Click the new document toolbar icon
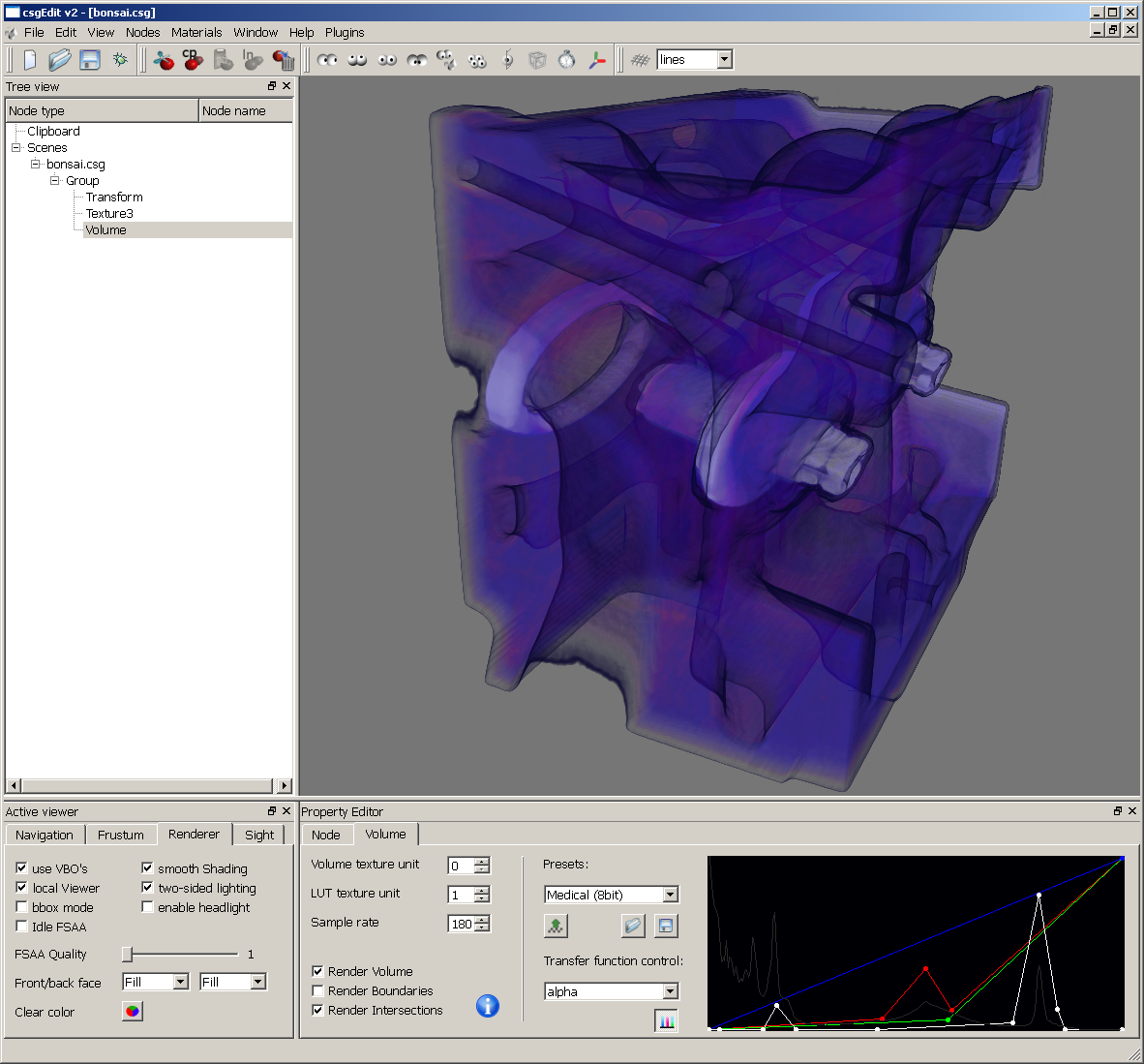Image resolution: width=1144 pixels, height=1064 pixels. click(x=30, y=60)
